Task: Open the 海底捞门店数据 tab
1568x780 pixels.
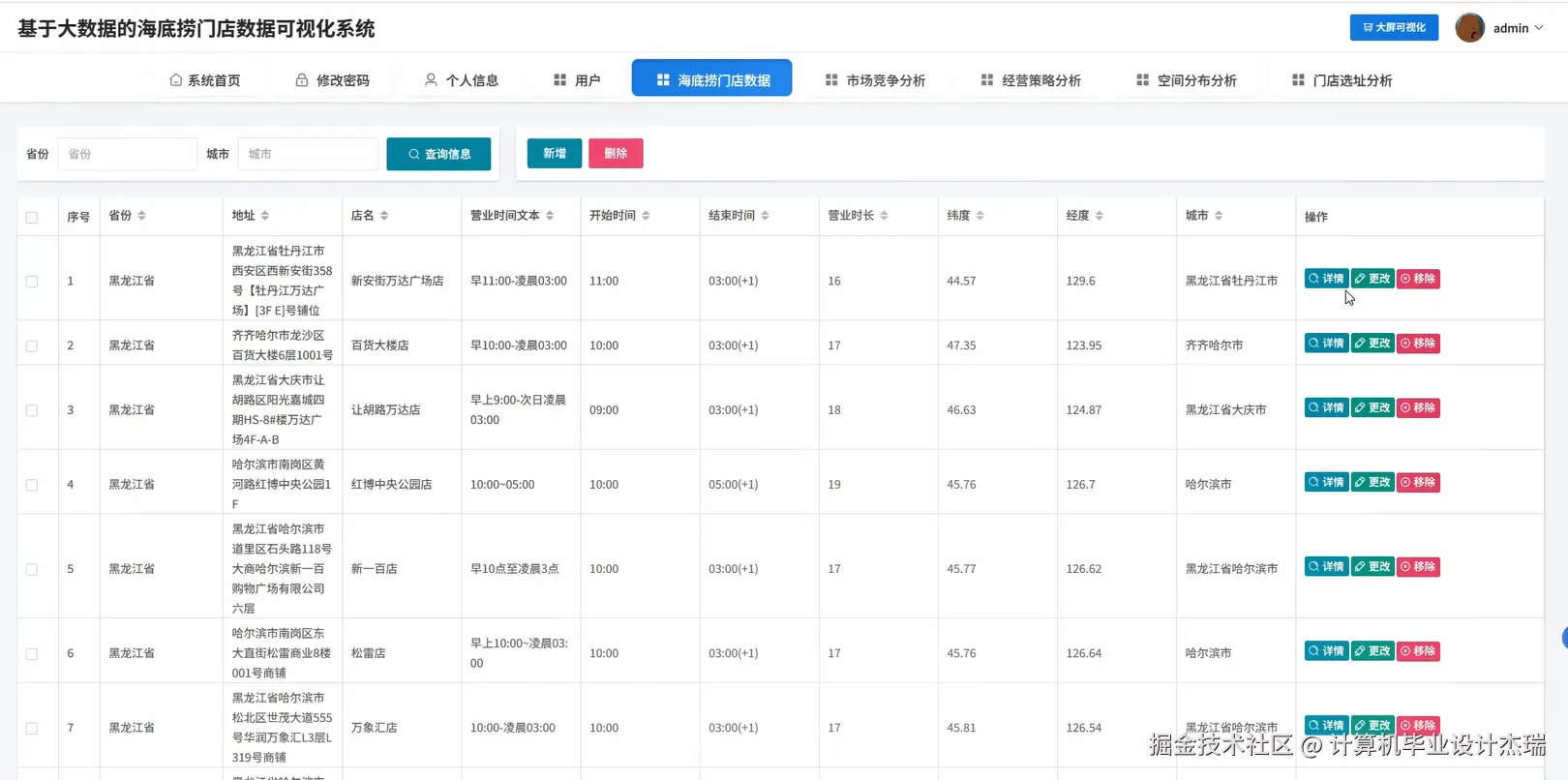Action: coord(711,78)
